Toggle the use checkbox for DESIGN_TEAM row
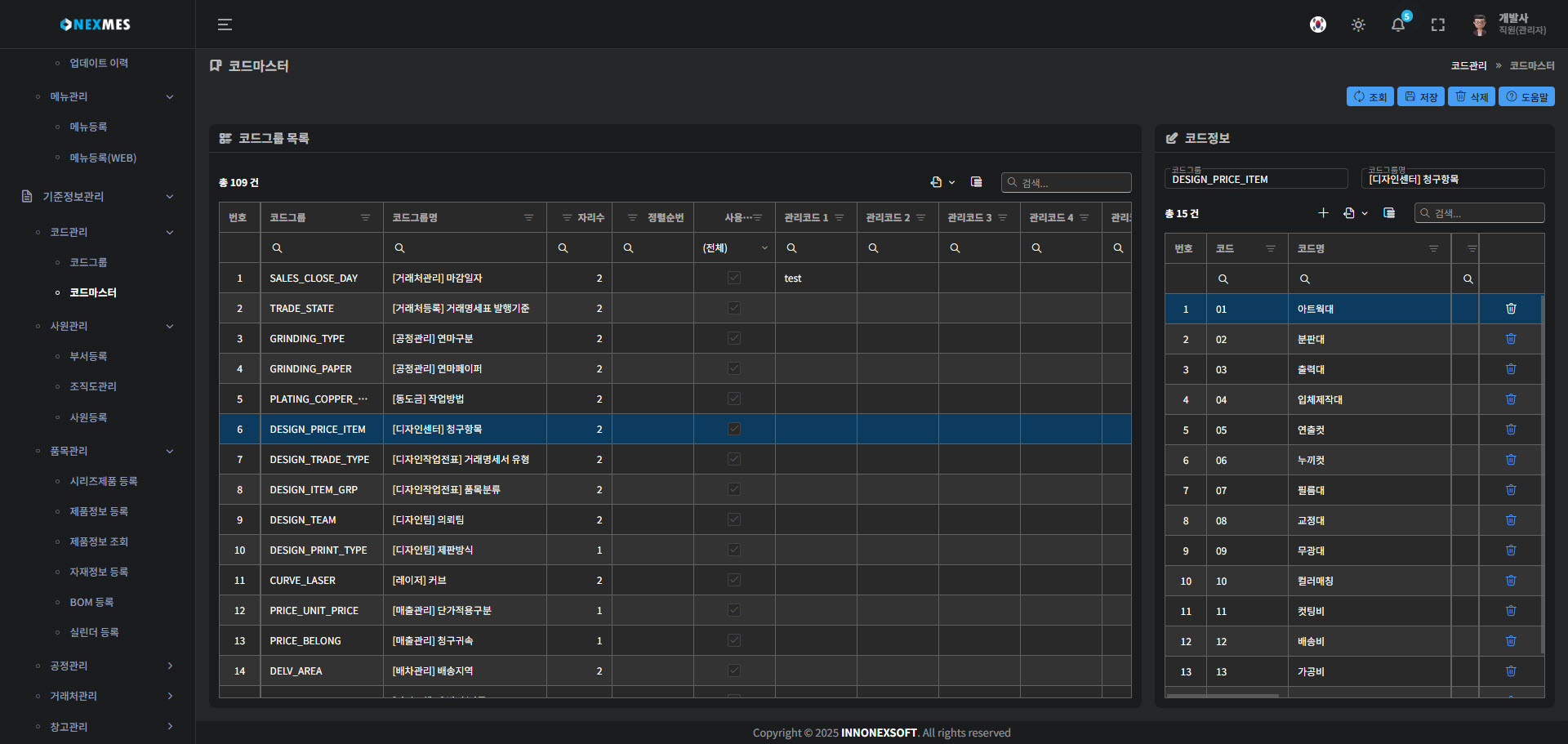 [x=734, y=519]
